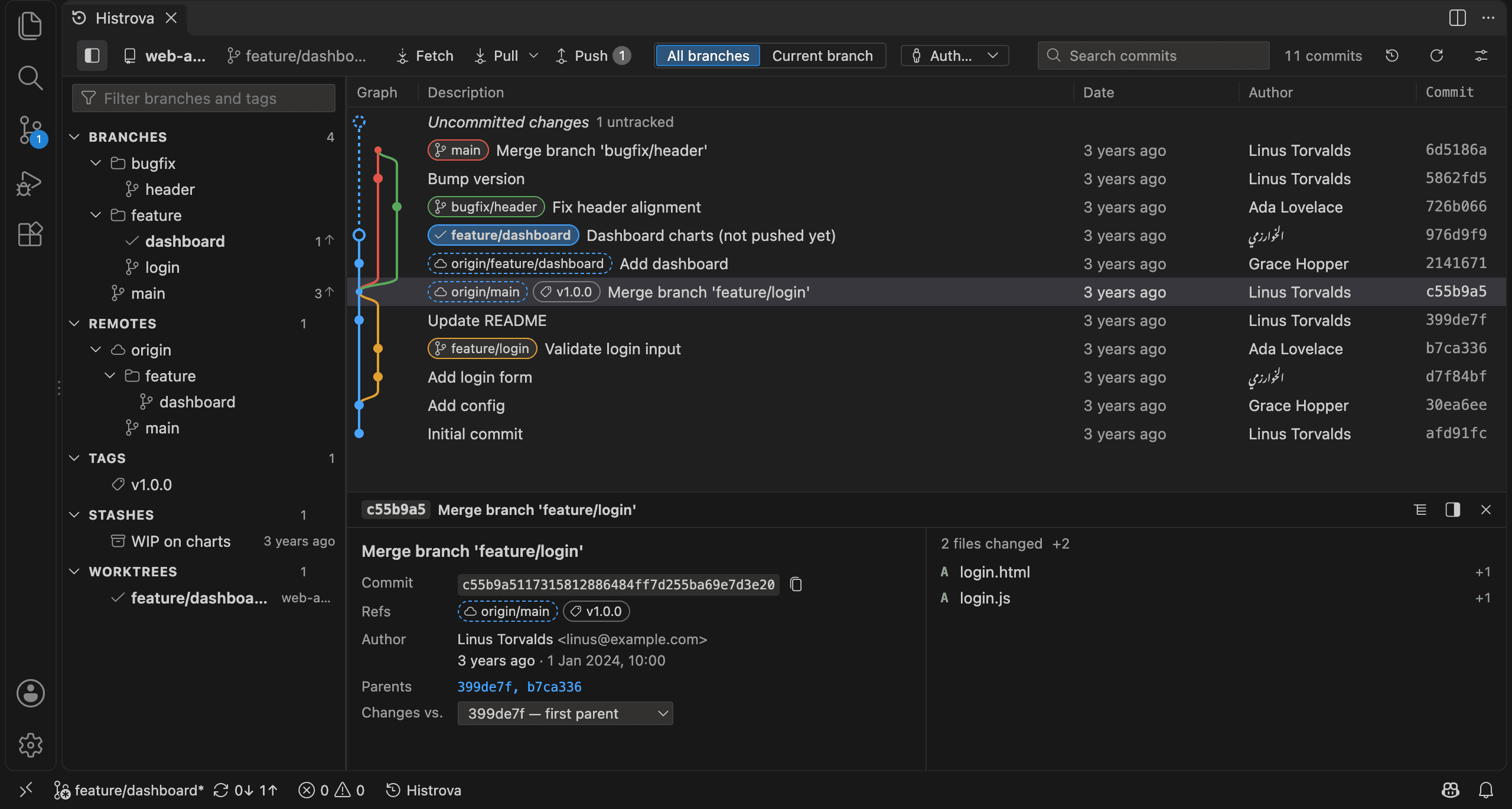Screen dimensions: 1512x809
Task: Close the commit details panel
Action: pyautogui.click(x=1486, y=510)
